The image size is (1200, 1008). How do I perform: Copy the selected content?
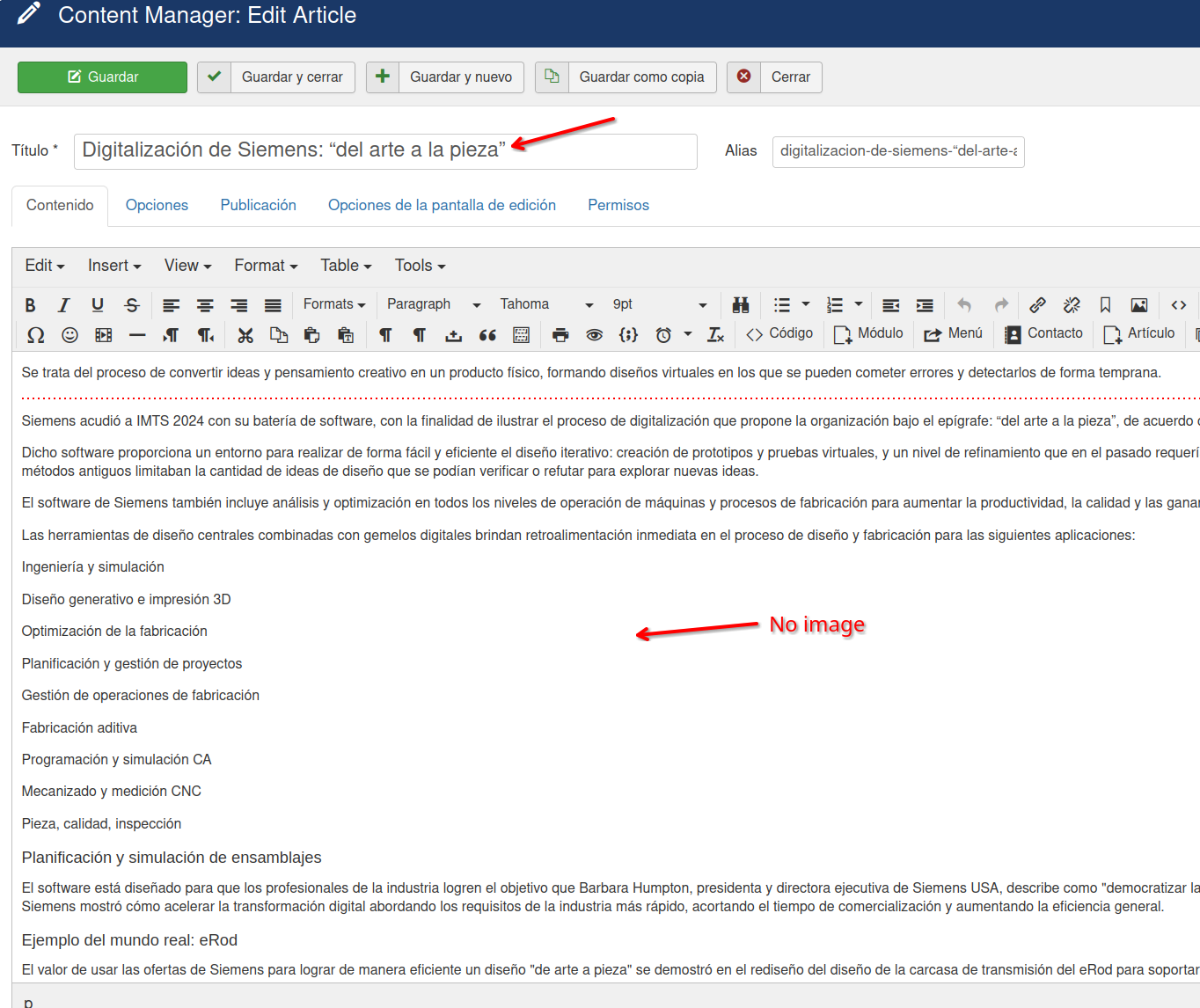coord(279,334)
